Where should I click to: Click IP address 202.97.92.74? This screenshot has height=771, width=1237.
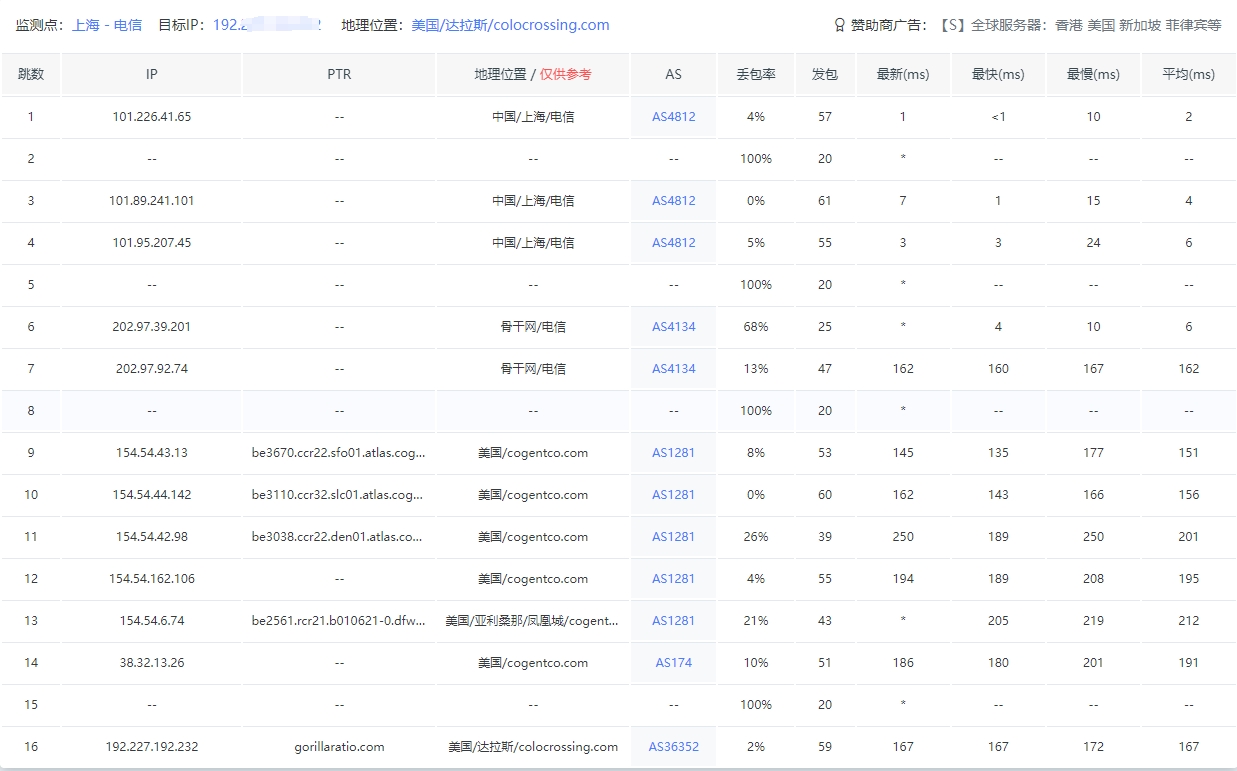152,369
